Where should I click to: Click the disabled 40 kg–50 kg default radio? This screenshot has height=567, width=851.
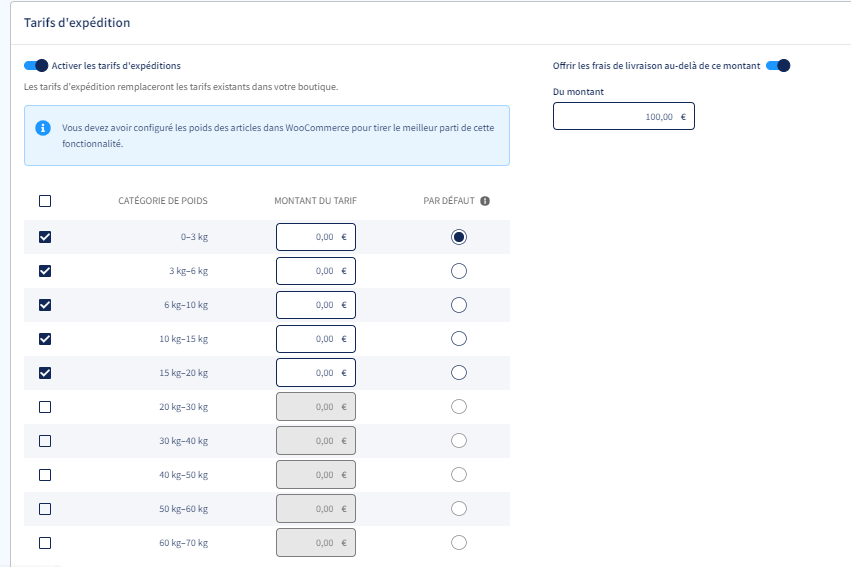[459, 475]
